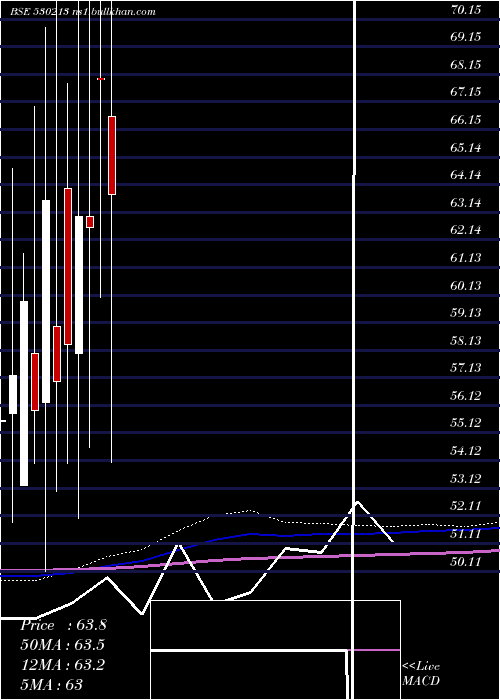Click the BSE chart title text
The image size is (500, 700).
click(x=83, y=12)
